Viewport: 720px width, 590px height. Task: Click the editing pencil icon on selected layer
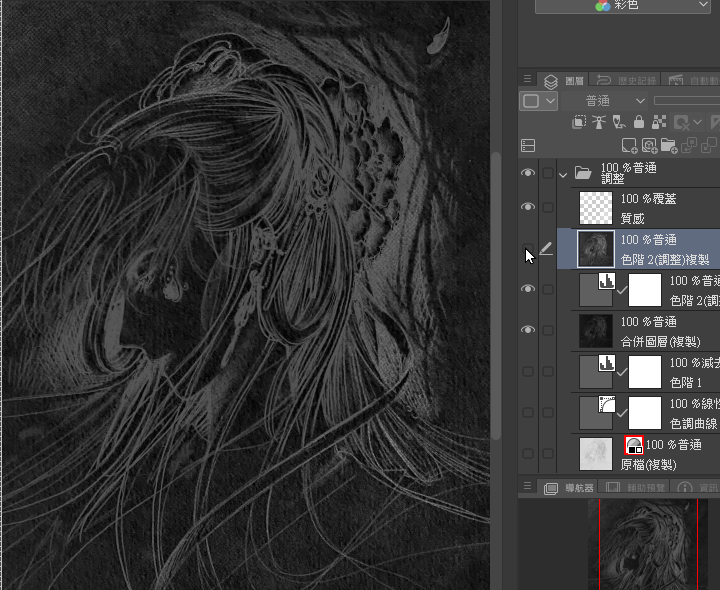point(546,249)
